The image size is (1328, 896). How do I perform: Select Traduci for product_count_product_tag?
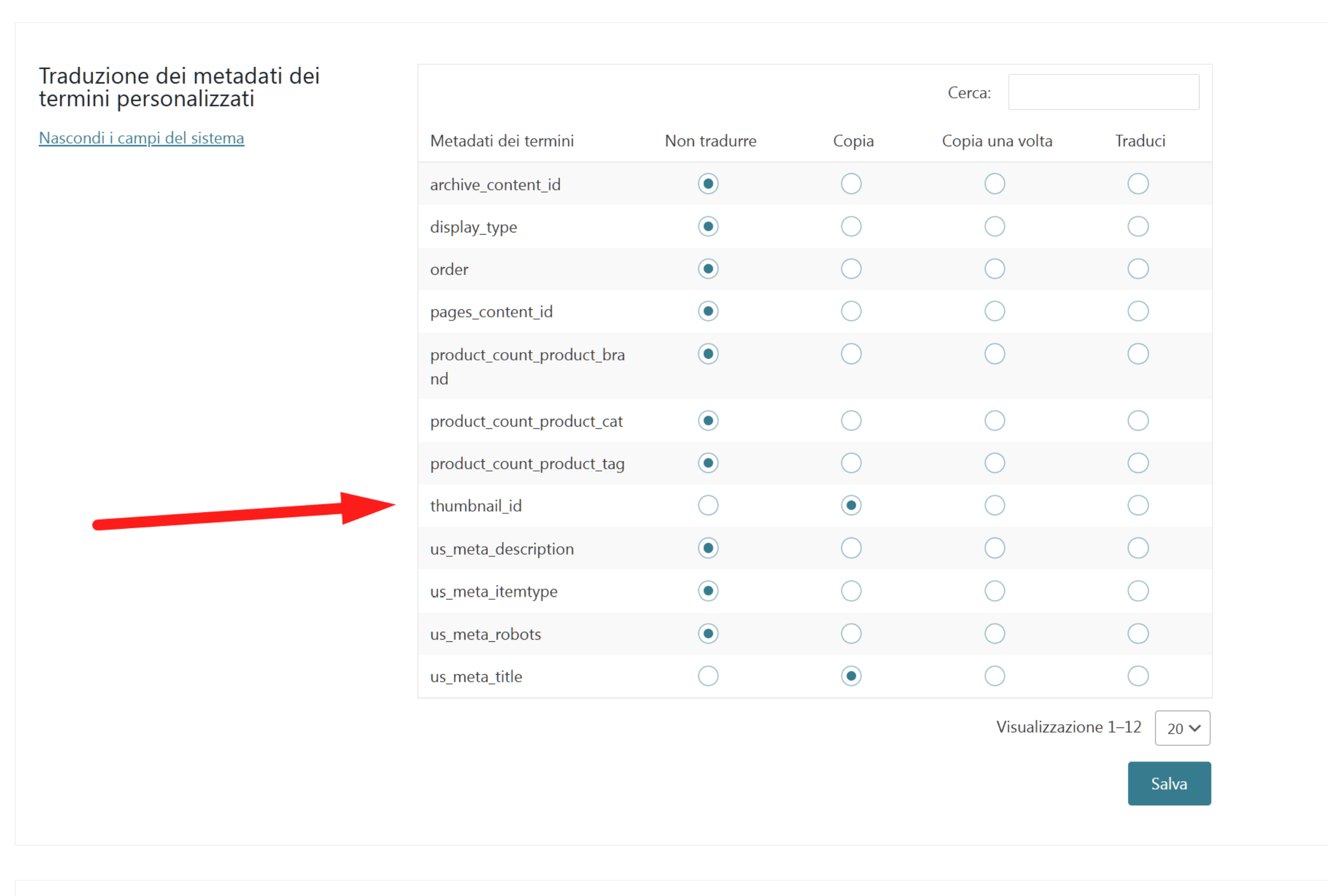point(1137,463)
